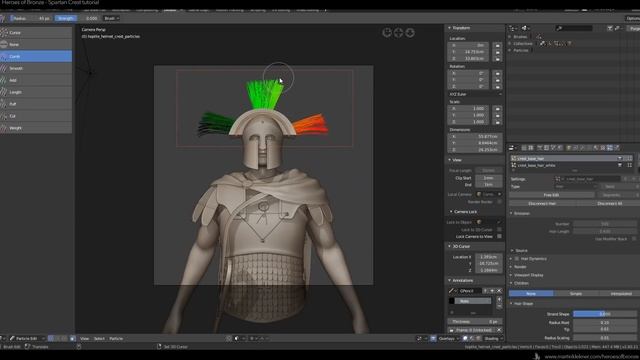This screenshot has width=640, height=360.
Task: Open the Brush dropdown in the header
Action: point(111,18)
